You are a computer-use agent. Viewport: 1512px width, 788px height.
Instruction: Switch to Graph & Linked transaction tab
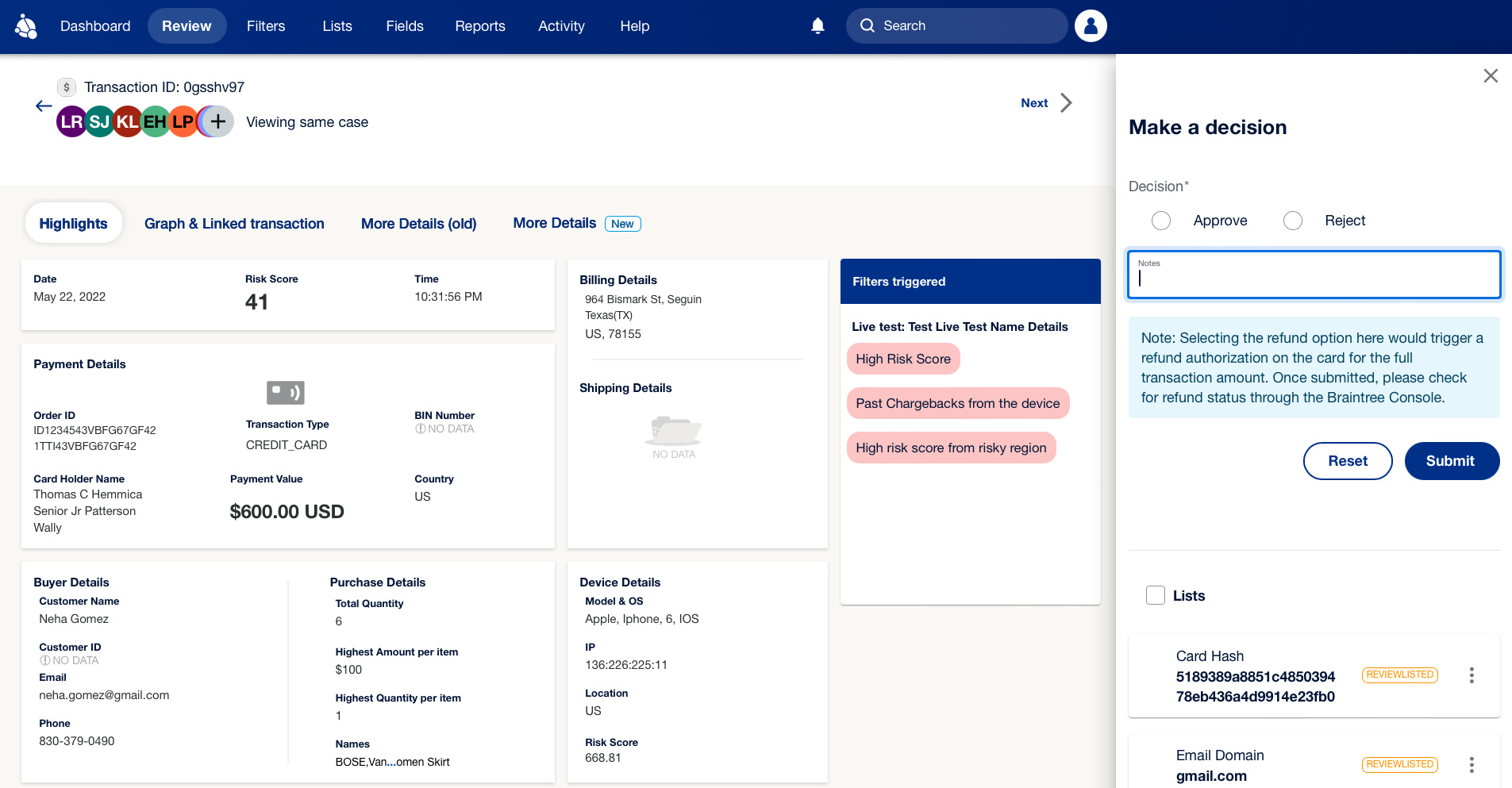[234, 224]
